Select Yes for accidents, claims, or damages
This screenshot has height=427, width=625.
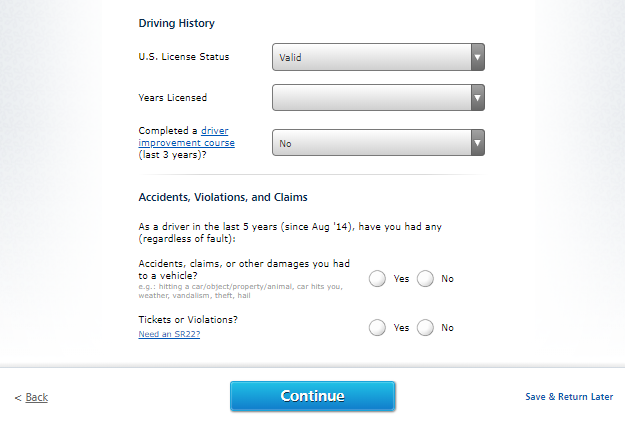[x=378, y=279]
